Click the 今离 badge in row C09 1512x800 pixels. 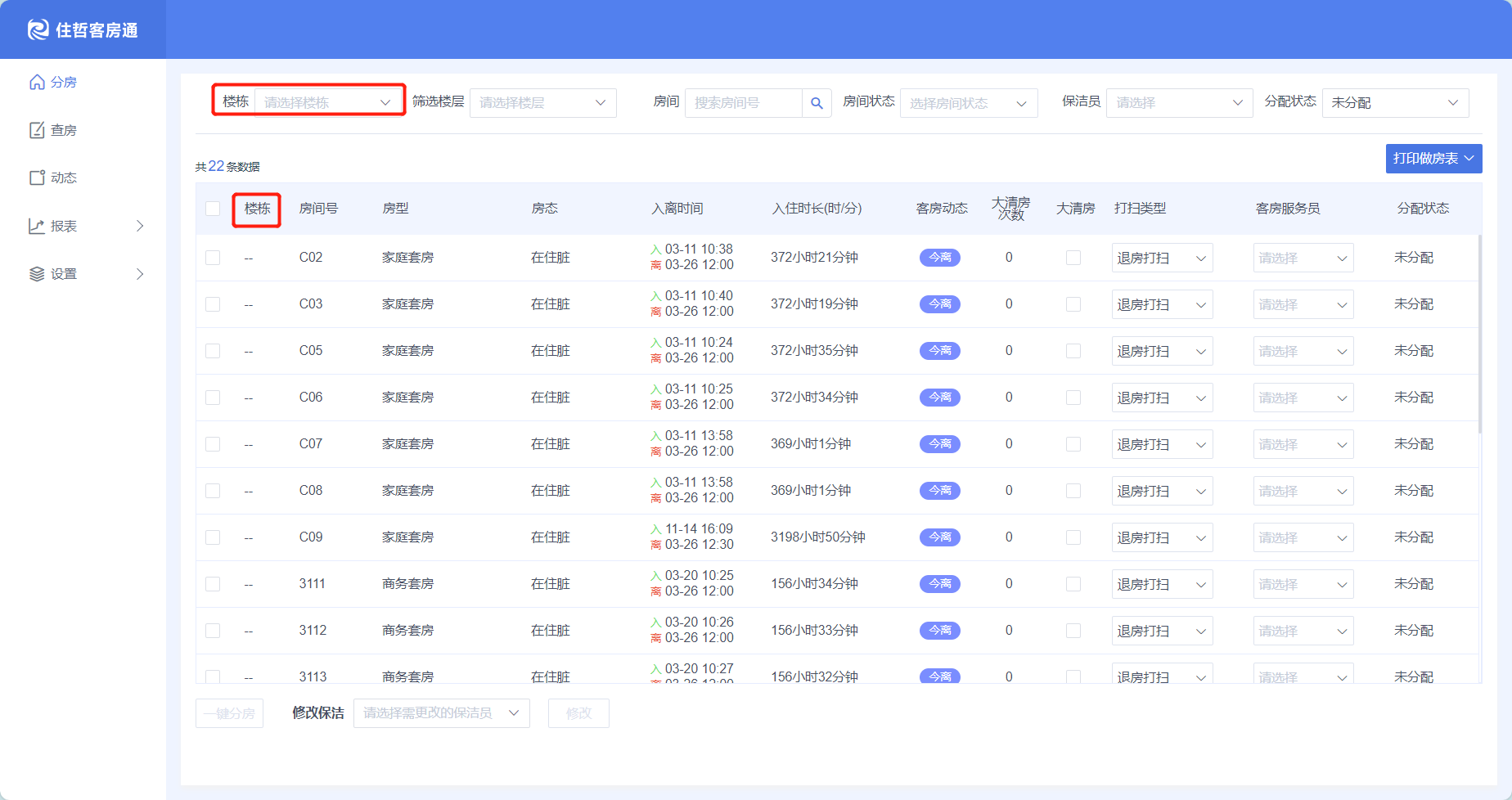tap(940, 537)
